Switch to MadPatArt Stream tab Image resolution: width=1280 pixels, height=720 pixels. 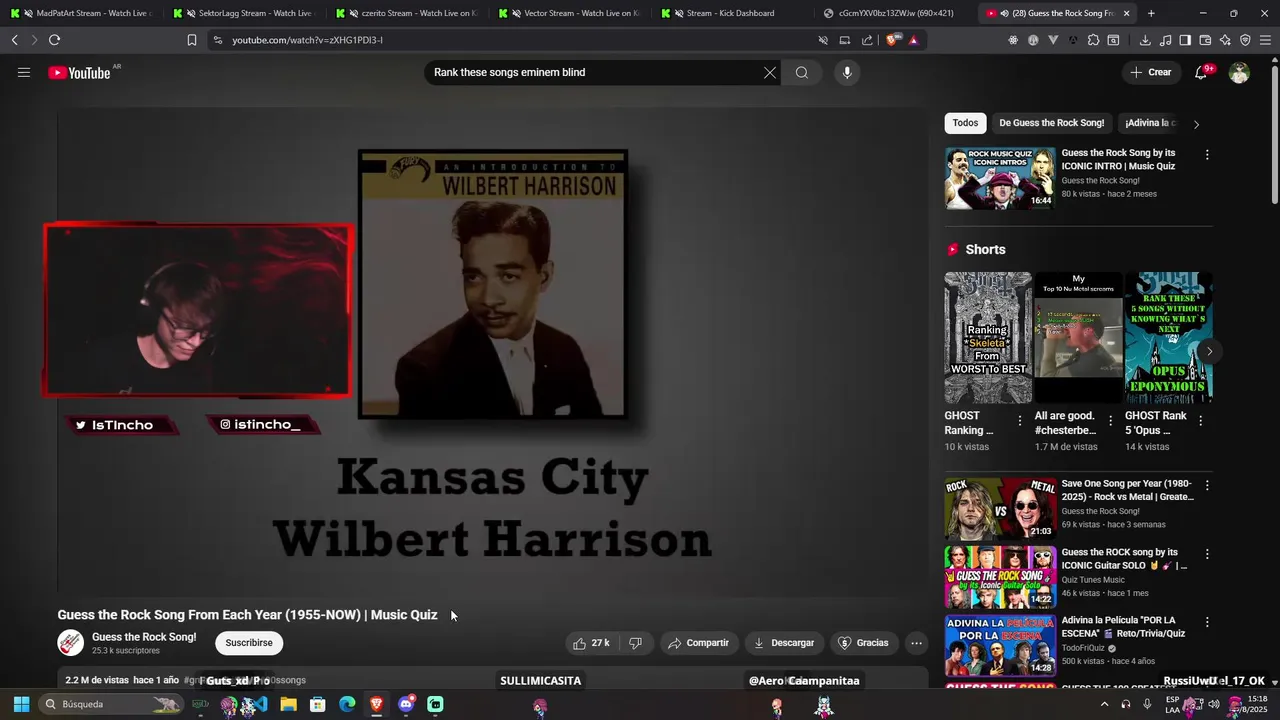(x=82, y=13)
